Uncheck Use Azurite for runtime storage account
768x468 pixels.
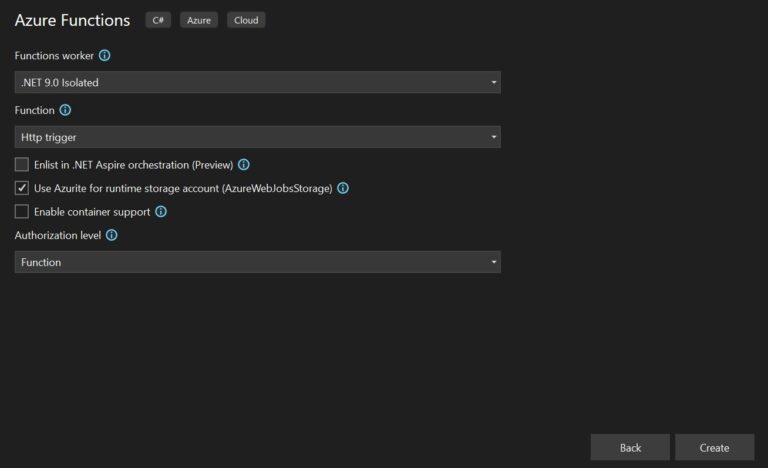(x=22, y=188)
